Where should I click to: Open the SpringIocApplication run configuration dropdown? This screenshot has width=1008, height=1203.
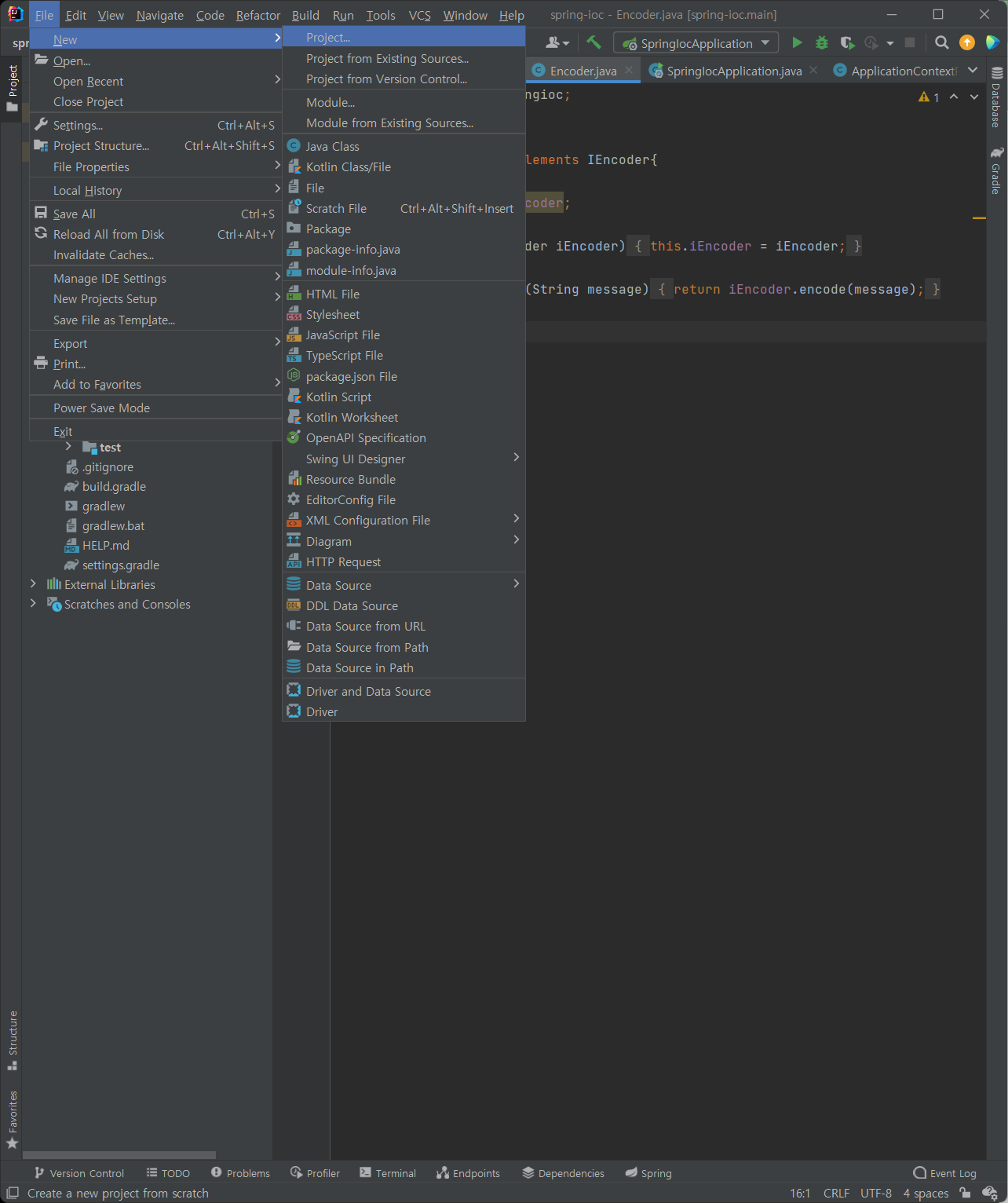tap(696, 43)
